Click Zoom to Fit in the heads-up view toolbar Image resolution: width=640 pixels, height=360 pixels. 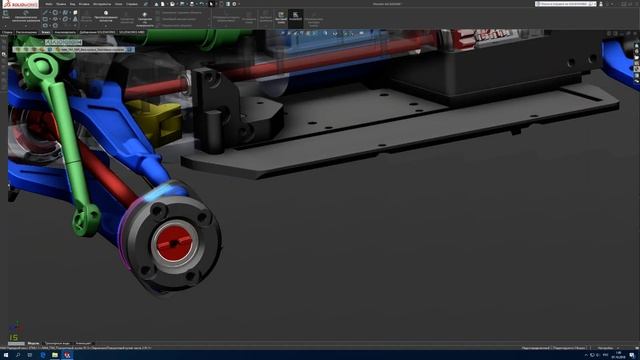[283, 33]
